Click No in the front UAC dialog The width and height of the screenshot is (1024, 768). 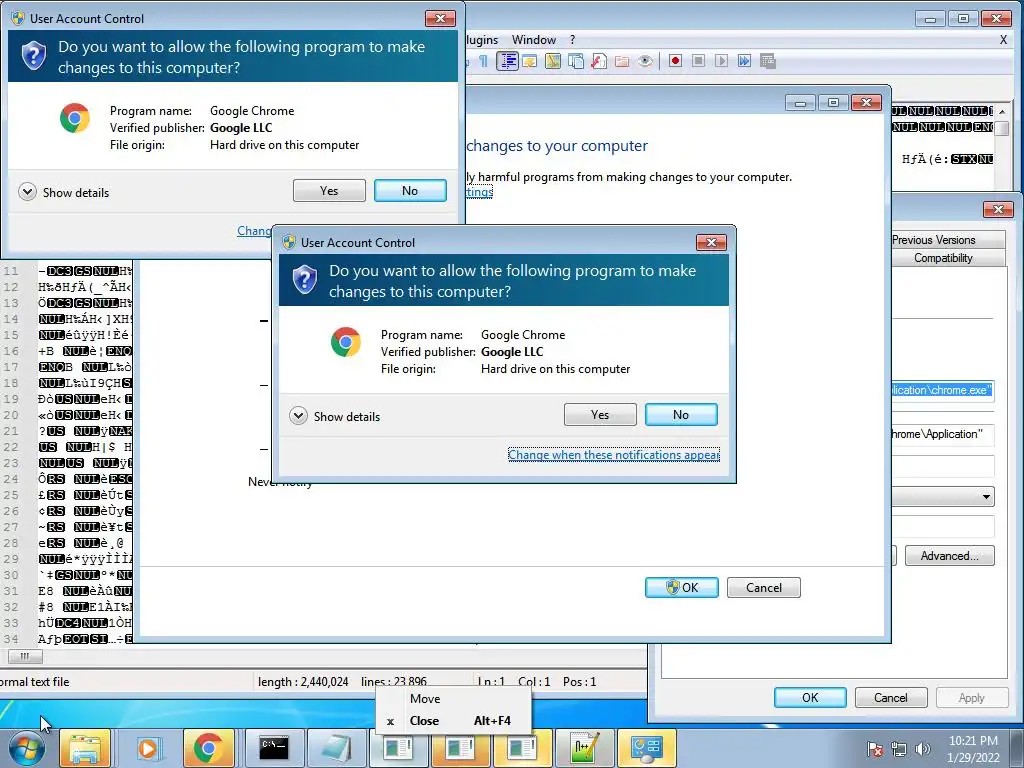tap(681, 415)
